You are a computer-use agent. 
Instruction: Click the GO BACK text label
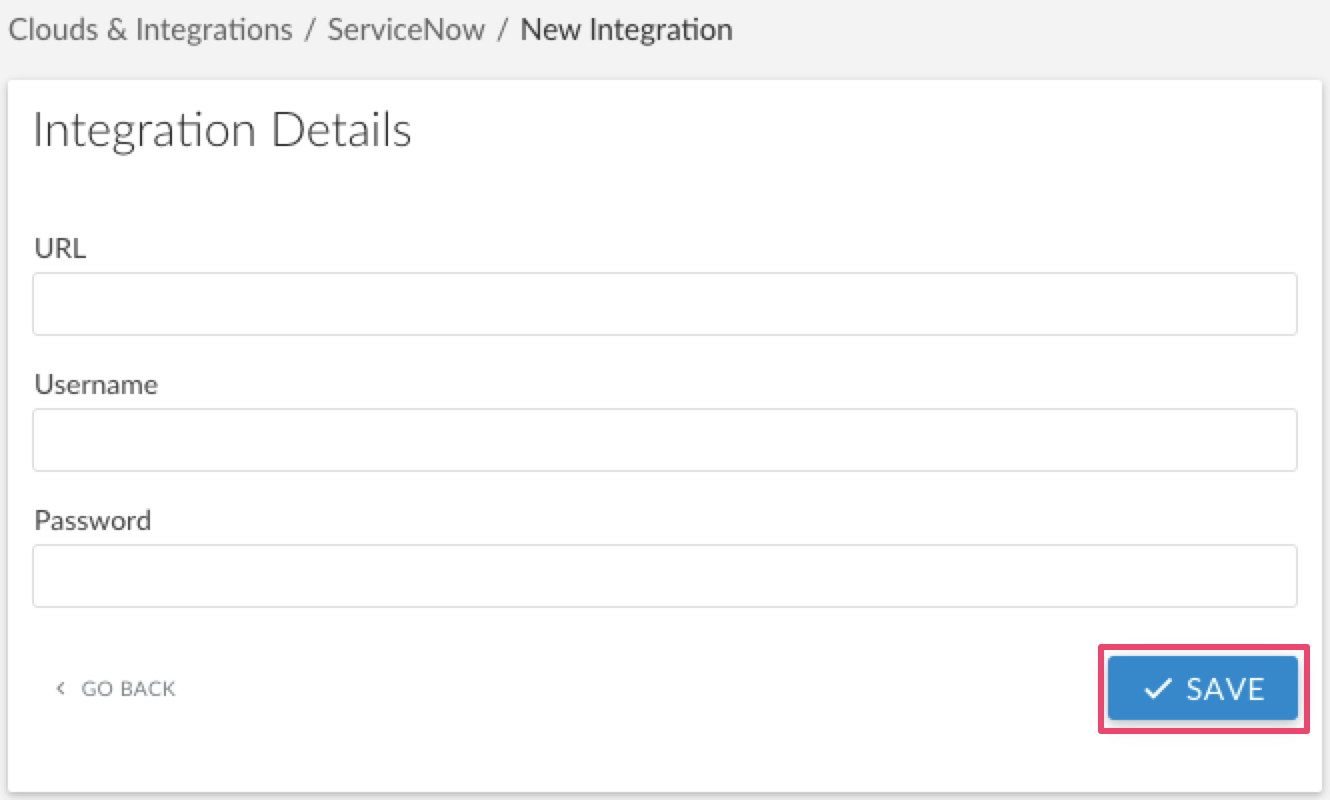pyautogui.click(x=128, y=688)
